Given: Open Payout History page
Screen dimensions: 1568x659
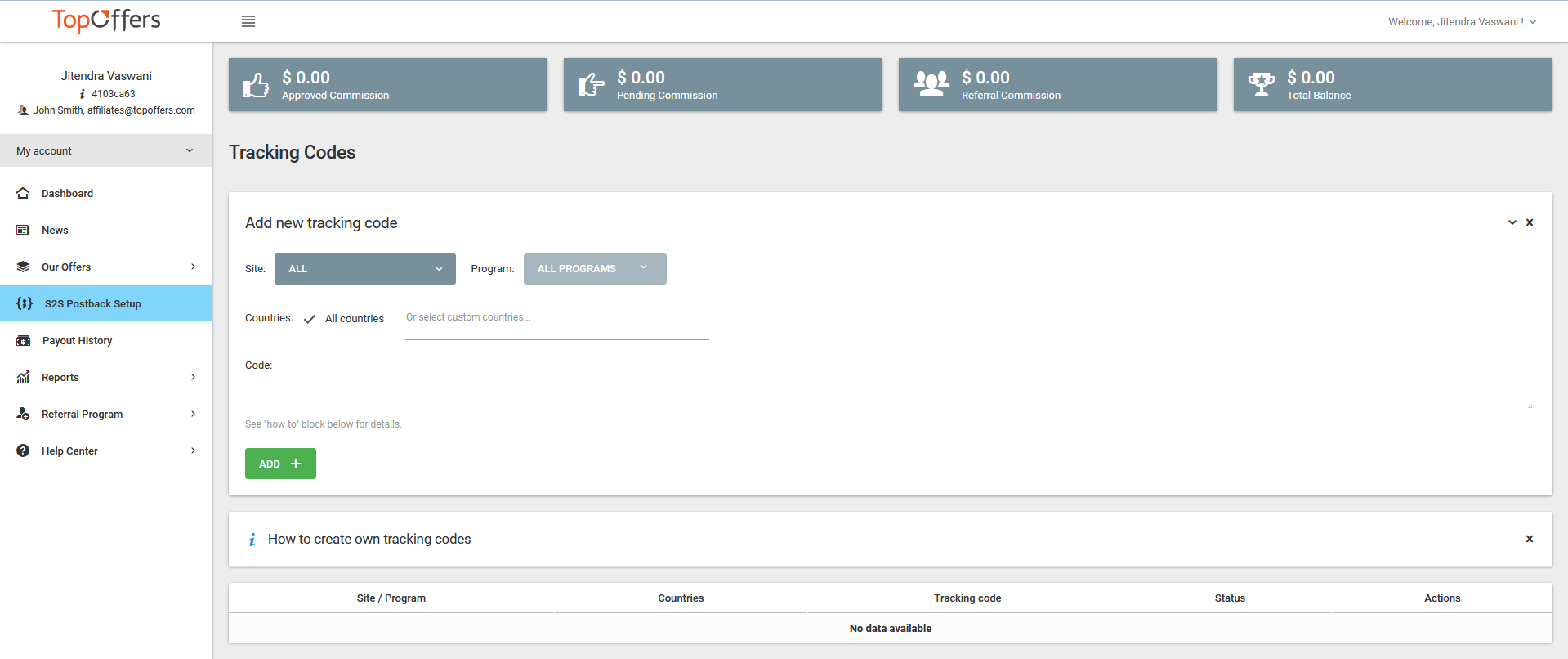Looking at the screenshot, I should [x=106, y=340].
